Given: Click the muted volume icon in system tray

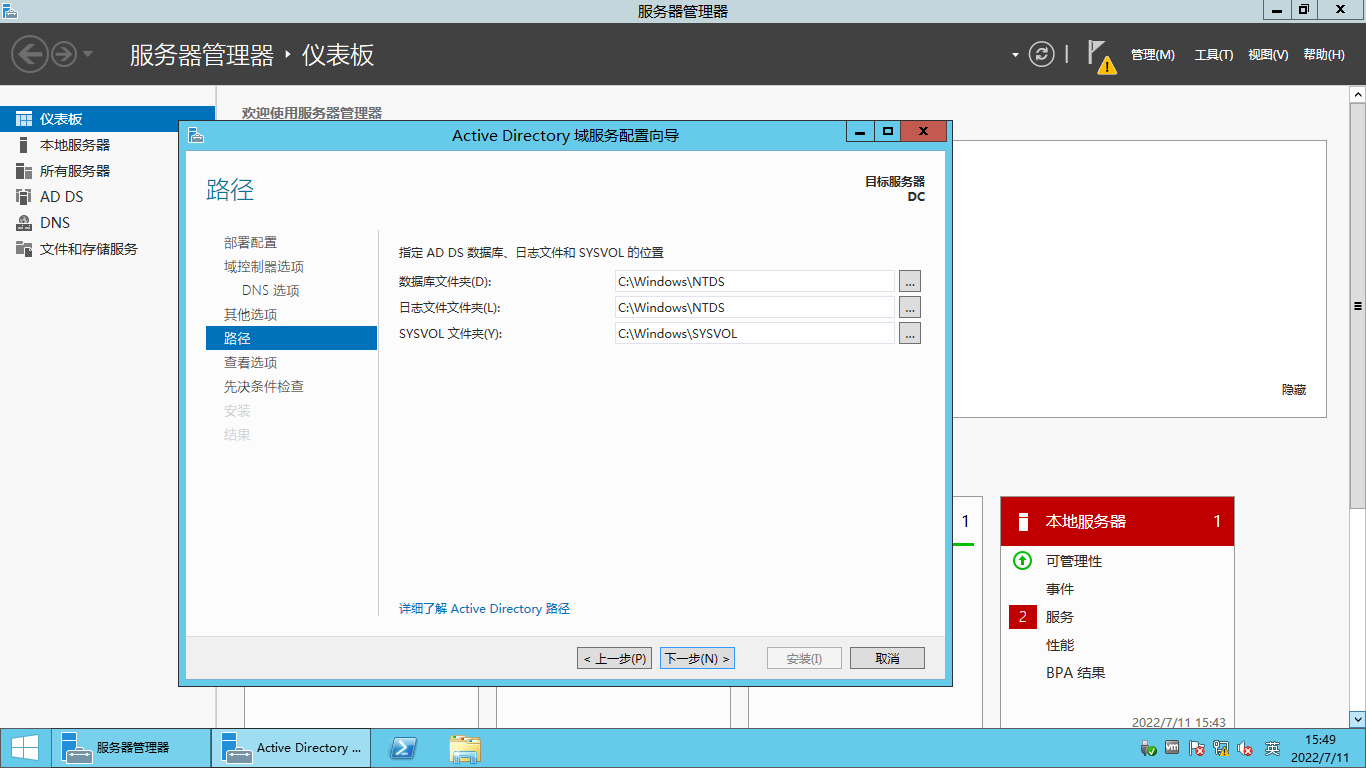Looking at the screenshot, I should 1245,746.
